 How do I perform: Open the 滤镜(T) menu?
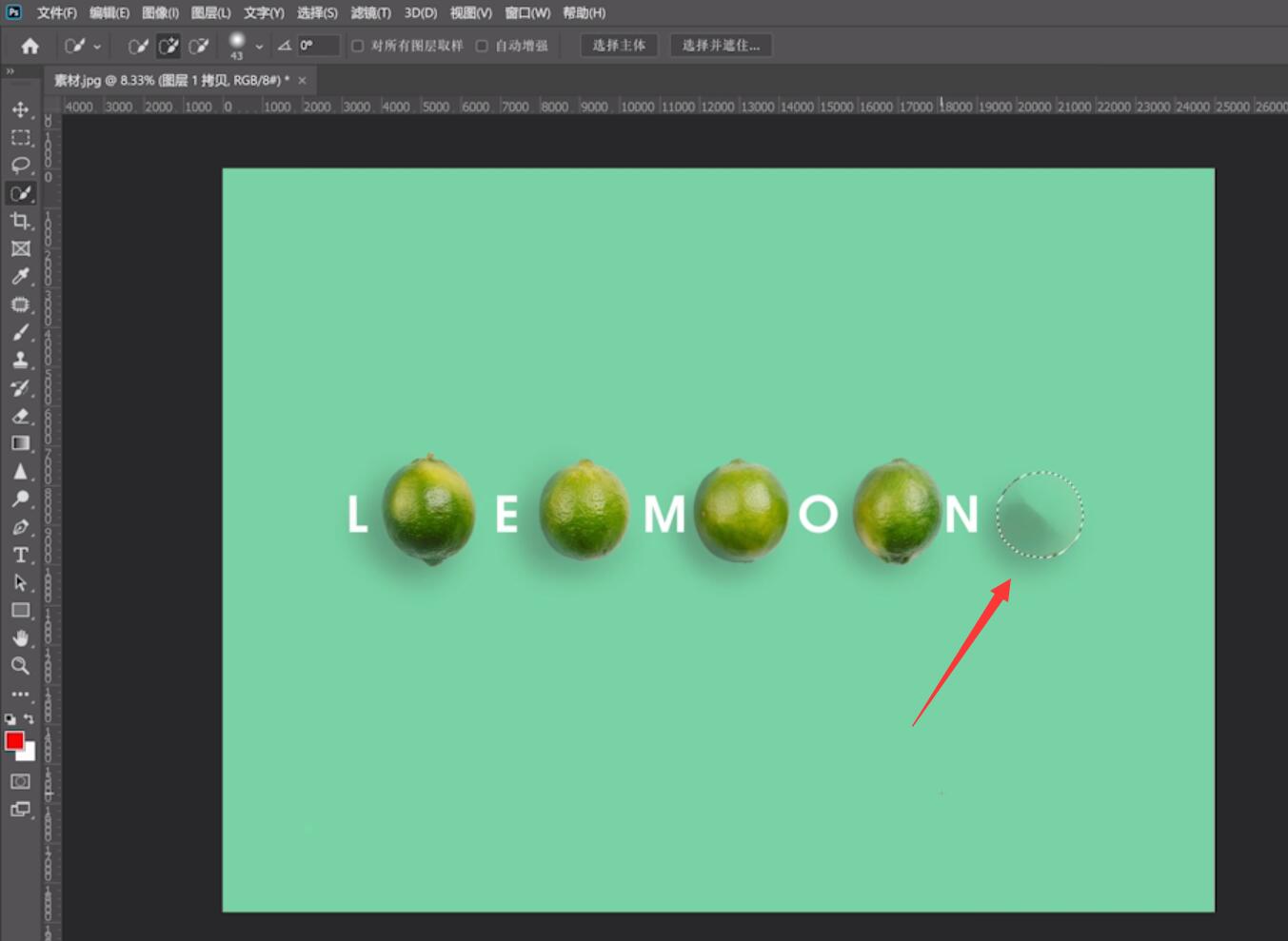(x=370, y=12)
